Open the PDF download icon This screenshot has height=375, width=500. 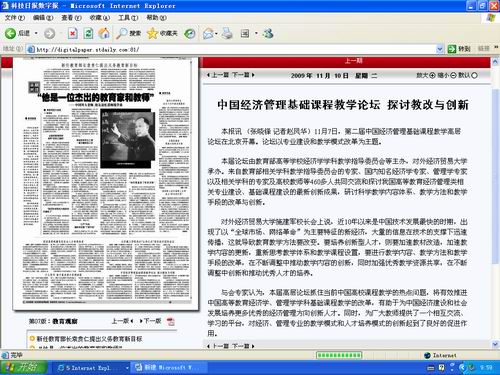coord(171,321)
